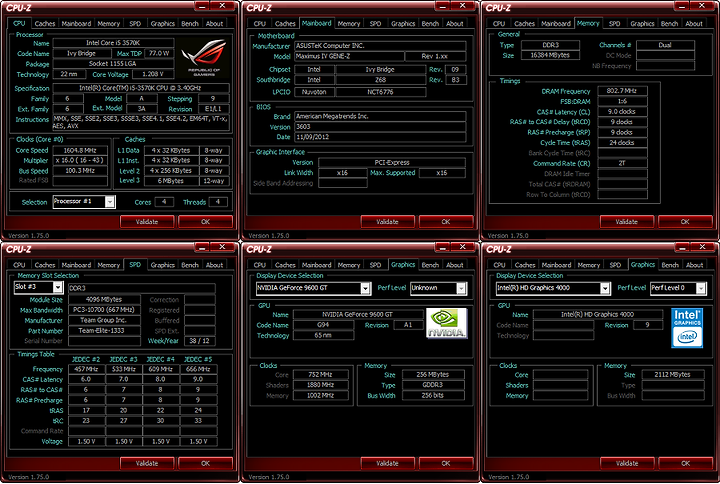Click the Week/Year 38 / 12 field
This screenshot has width=720, height=484.
199,341
